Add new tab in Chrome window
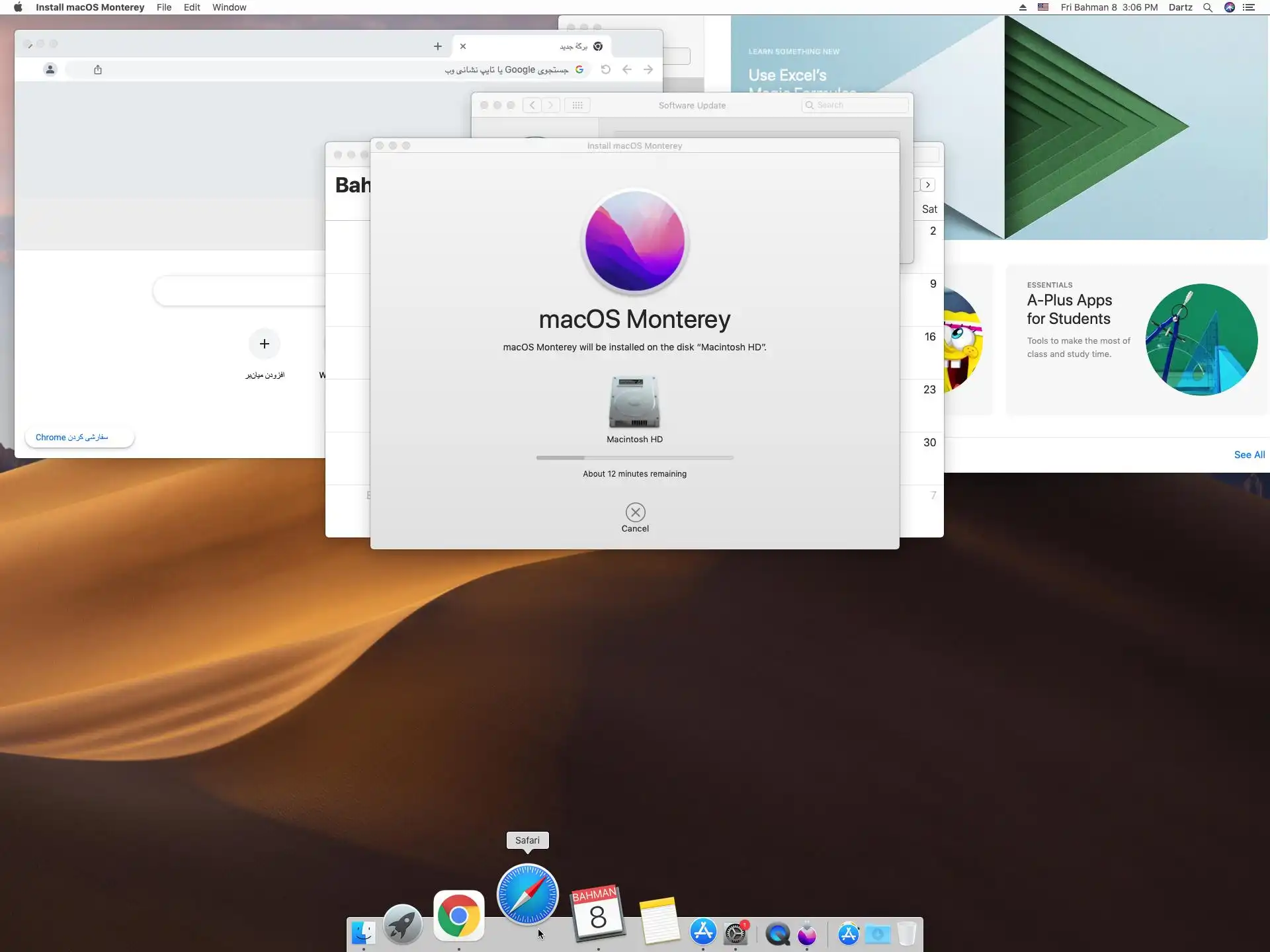This screenshot has height=952, width=1270. tap(437, 46)
